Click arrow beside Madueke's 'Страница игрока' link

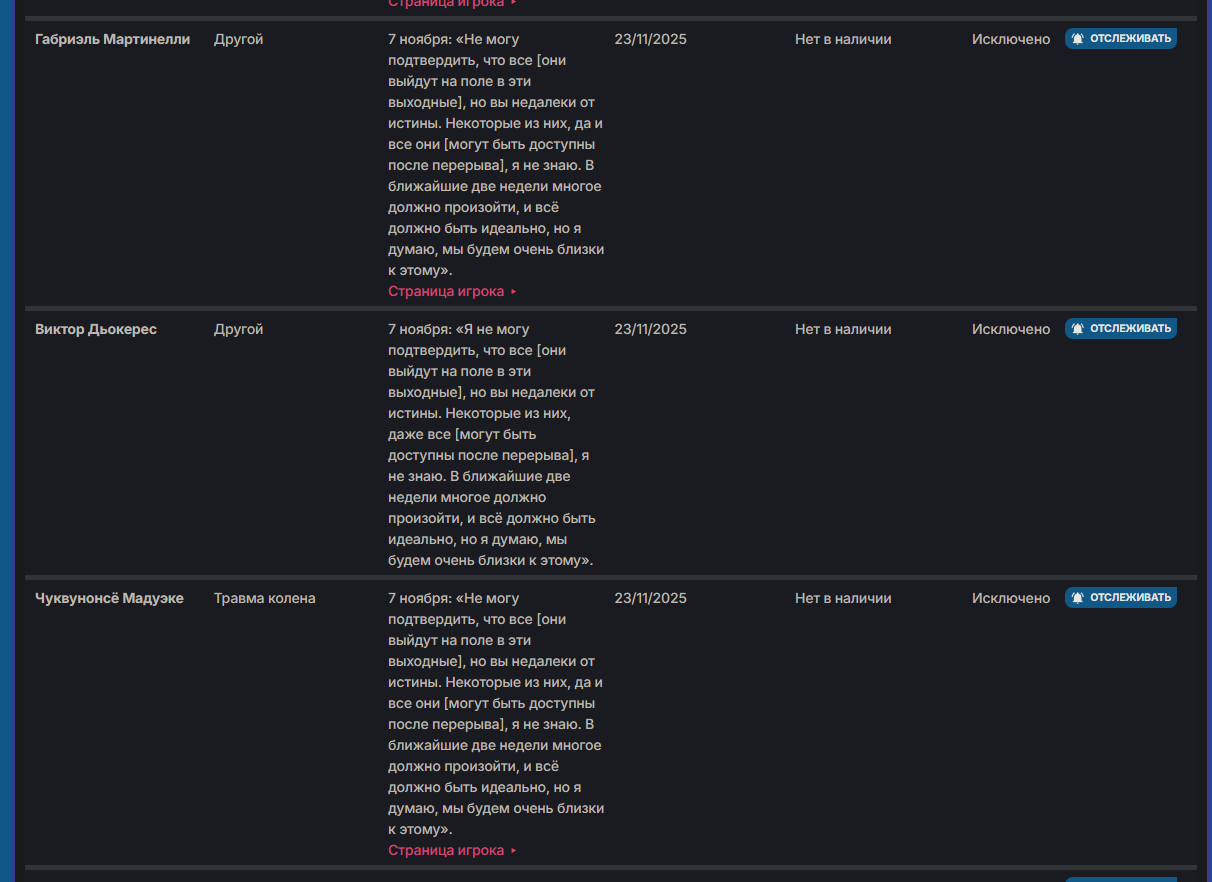[514, 851]
